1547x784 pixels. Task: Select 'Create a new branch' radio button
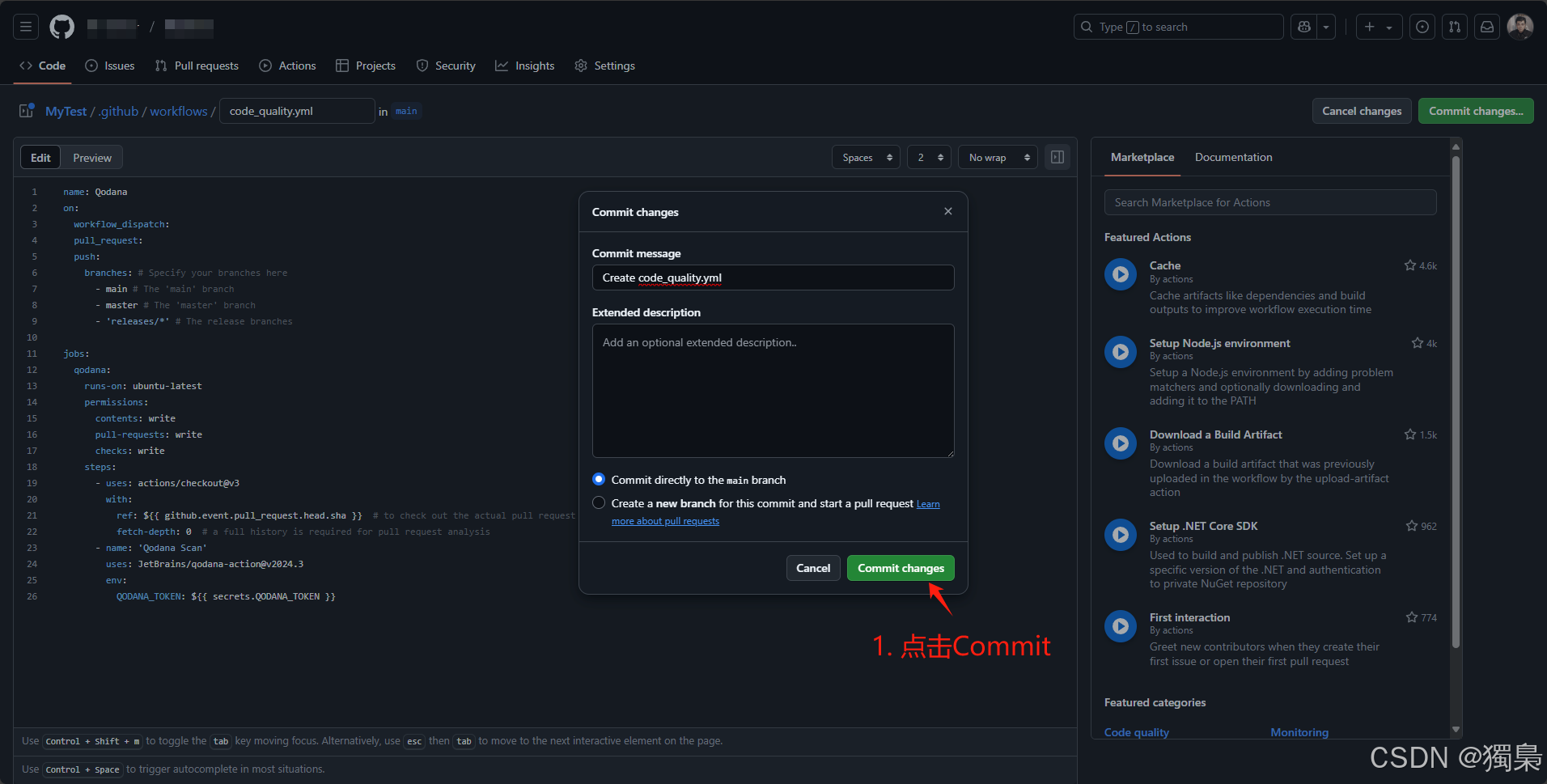click(x=599, y=502)
